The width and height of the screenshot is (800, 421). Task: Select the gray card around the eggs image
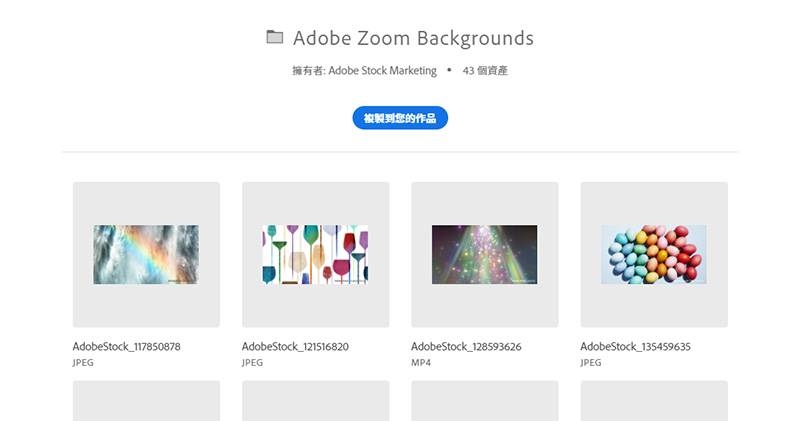[x=655, y=254]
